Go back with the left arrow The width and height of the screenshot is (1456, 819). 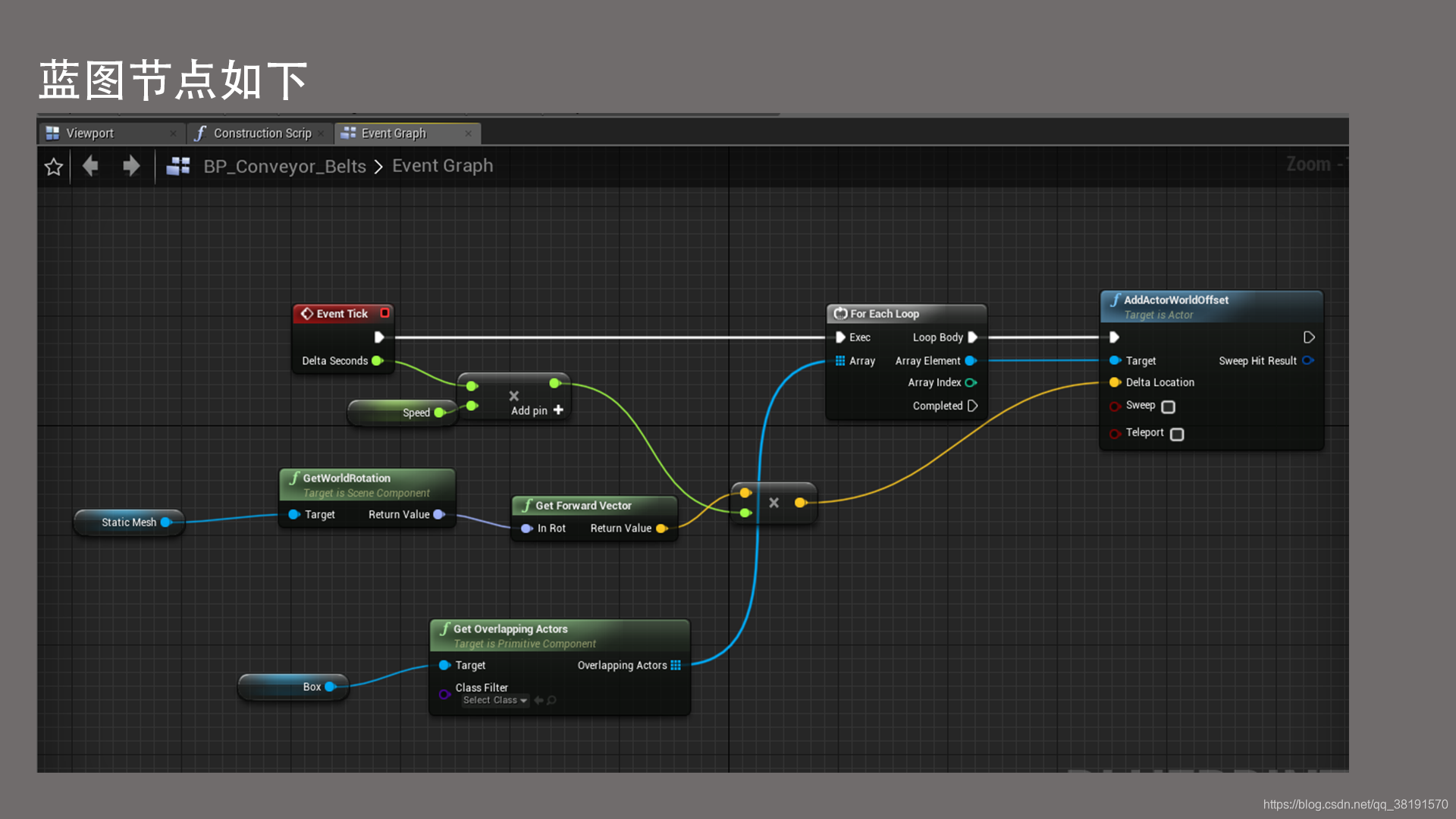(90, 165)
